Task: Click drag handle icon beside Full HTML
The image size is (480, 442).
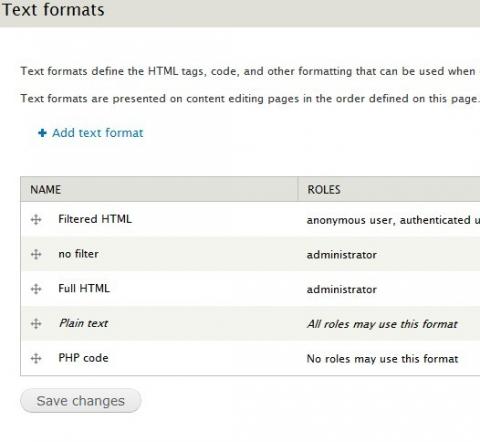Action: coord(36,289)
